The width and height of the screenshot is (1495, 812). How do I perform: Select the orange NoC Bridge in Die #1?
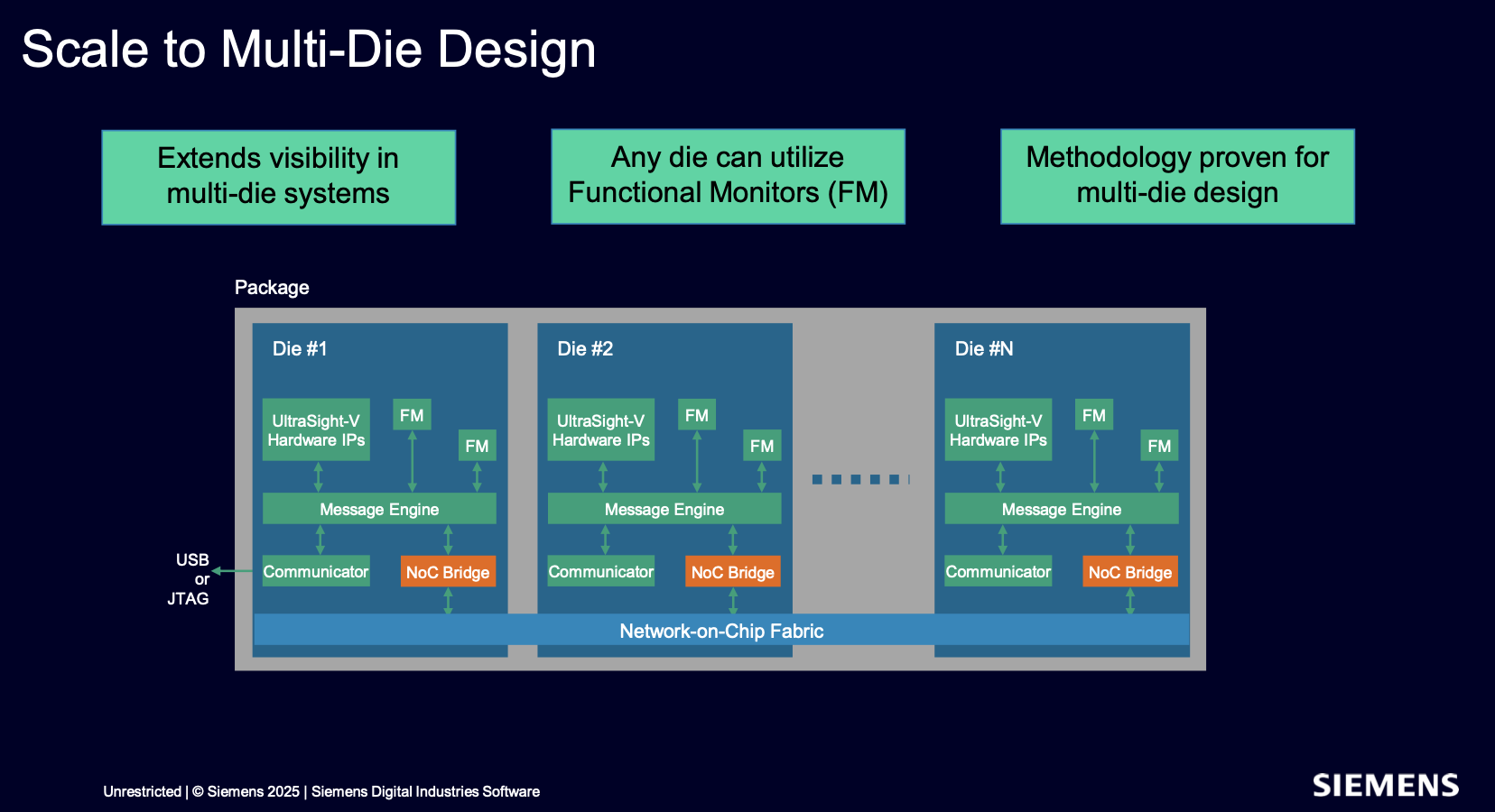[x=448, y=572]
